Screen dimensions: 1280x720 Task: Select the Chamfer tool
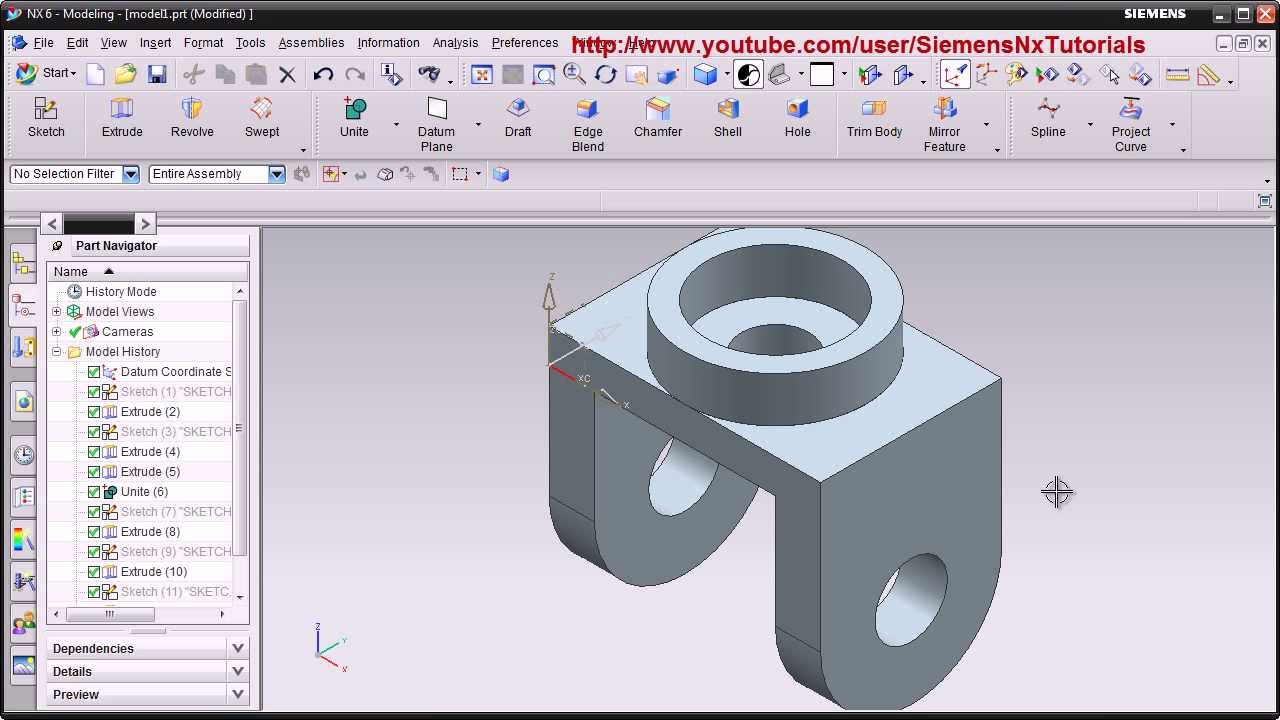click(657, 117)
